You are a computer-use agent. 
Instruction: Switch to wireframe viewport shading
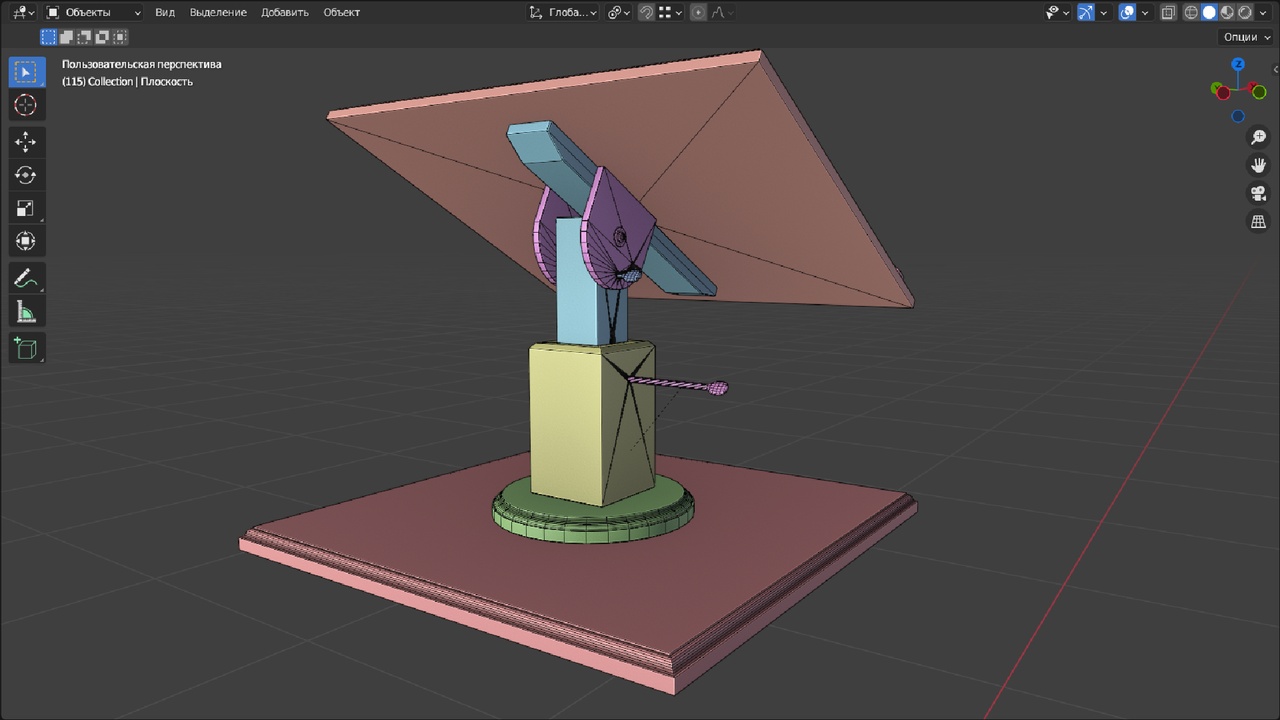tap(1191, 12)
